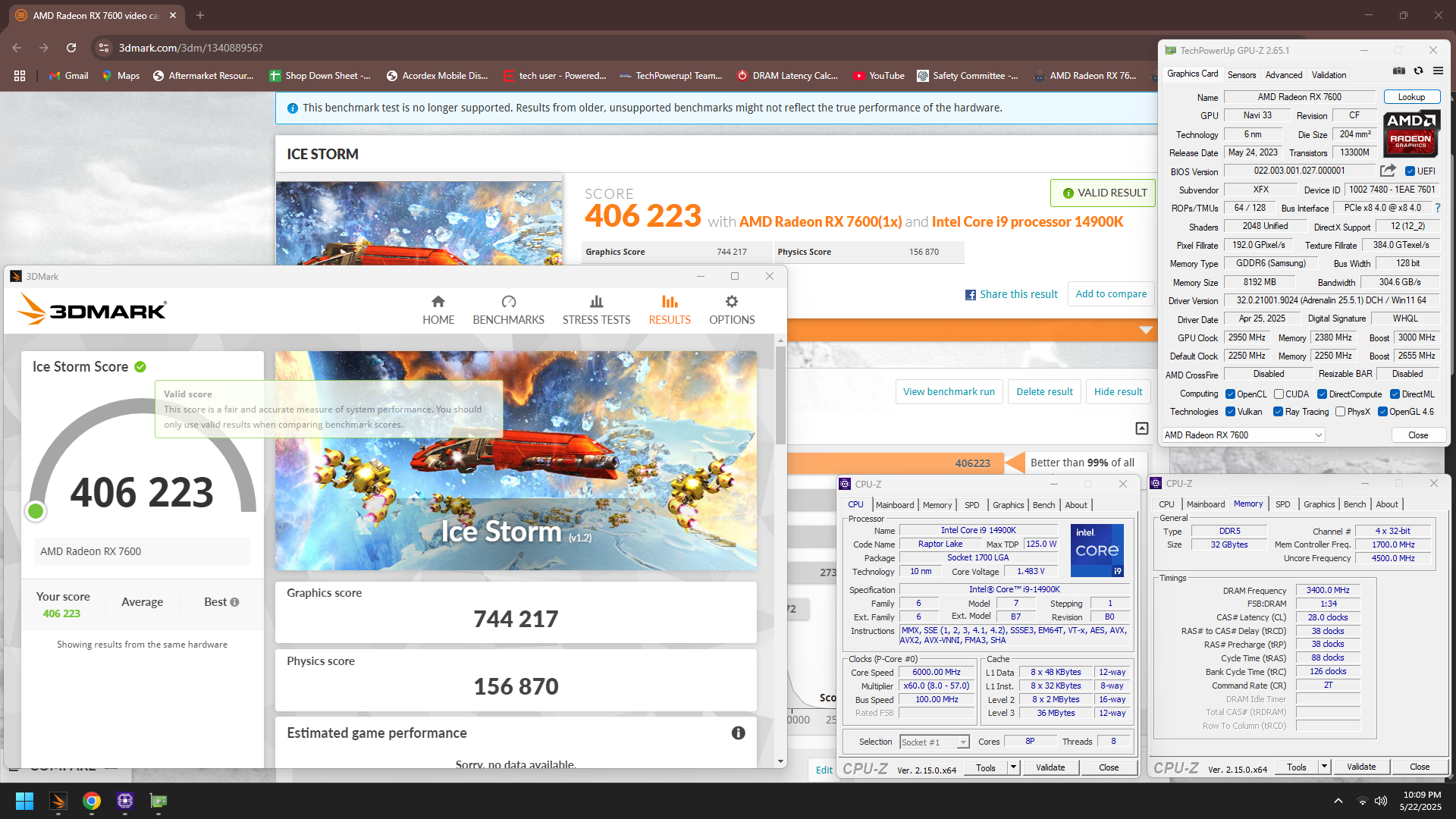Image resolution: width=1456 pixels, height=819 pixels.
Task: Click 3DMark icon in the taskbar
Action: point(58,801)
